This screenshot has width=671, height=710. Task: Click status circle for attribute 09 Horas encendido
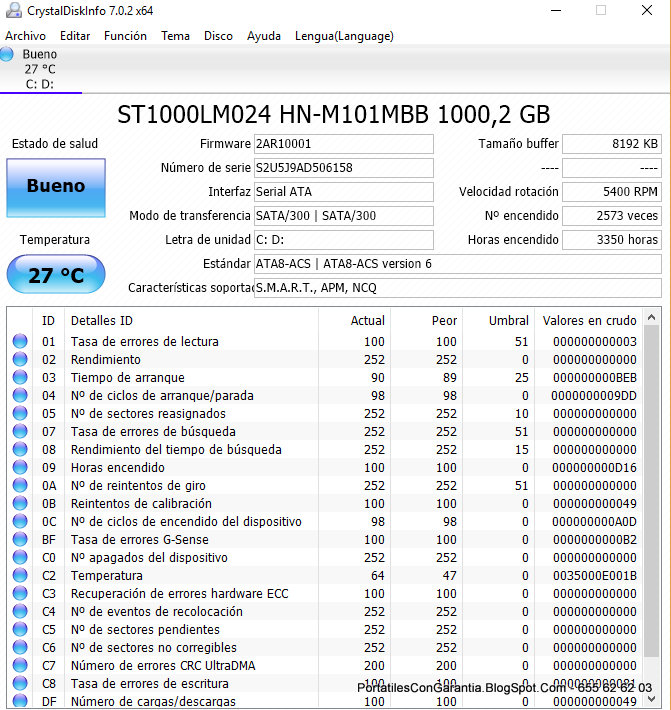pyautogui.click(x=20, y=467)
